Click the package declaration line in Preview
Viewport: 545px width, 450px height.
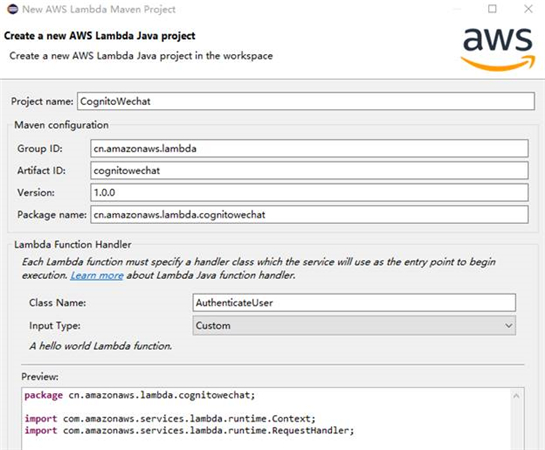140,395
